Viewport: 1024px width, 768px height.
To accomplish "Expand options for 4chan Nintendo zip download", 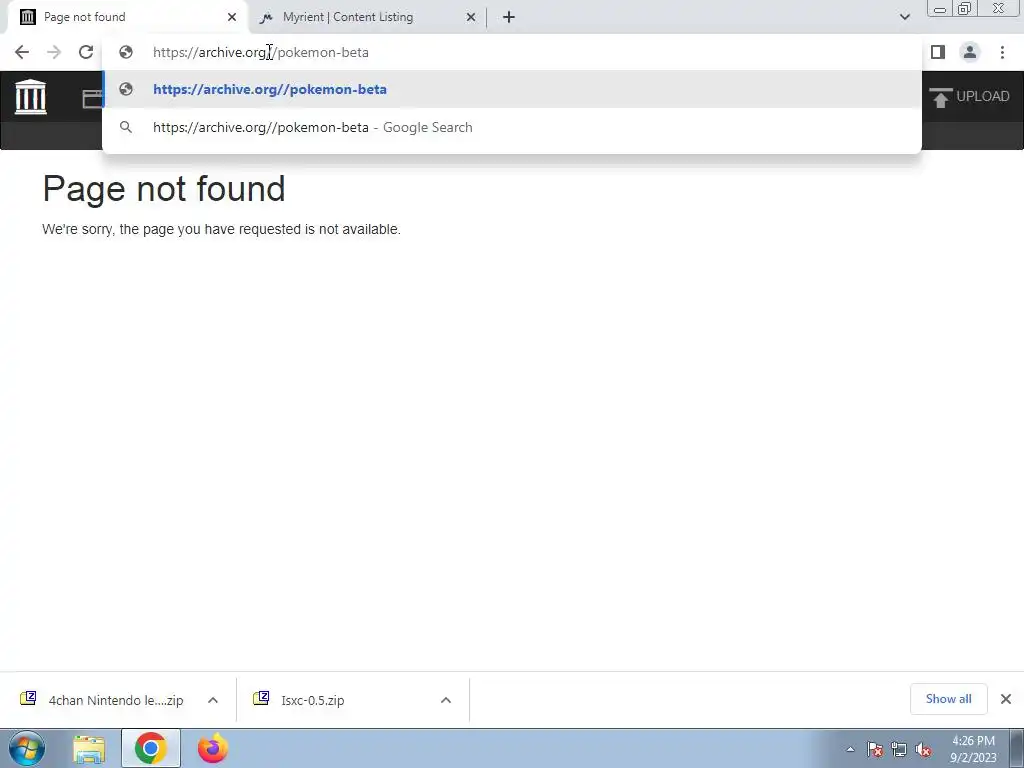I will click(213, 700).
